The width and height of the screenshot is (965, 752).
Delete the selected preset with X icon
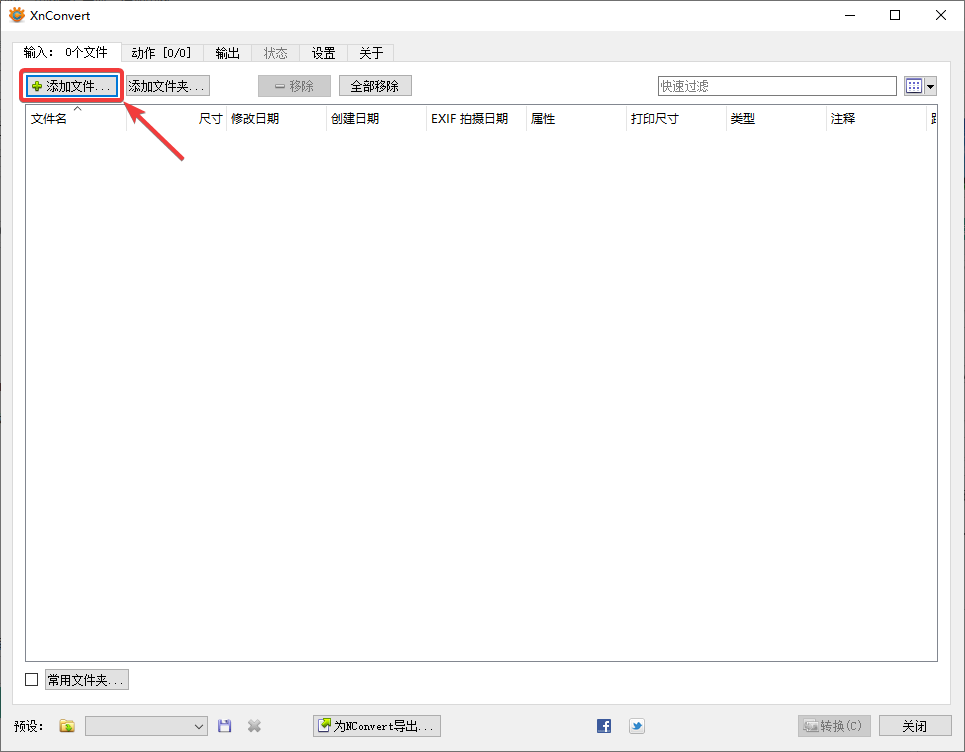[252, 726]
